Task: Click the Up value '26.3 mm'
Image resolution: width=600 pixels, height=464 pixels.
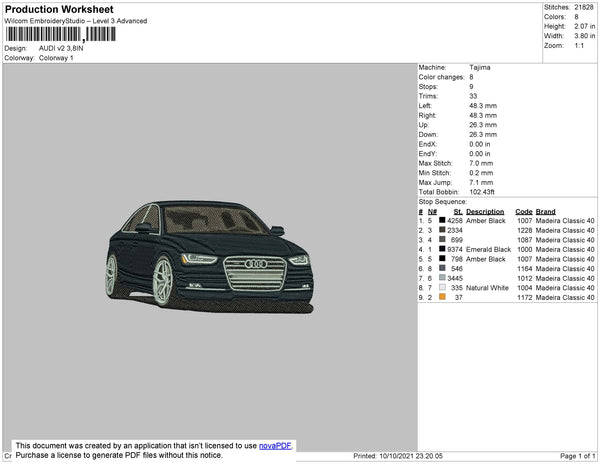Action: coord(483,125)
